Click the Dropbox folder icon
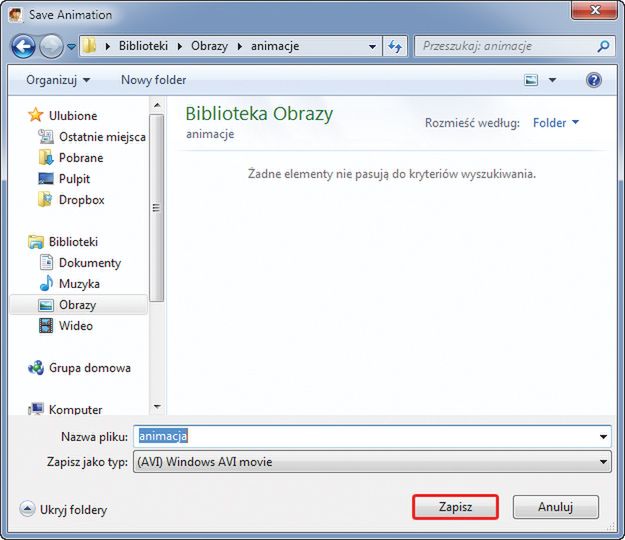625x540 pixels. (x=45, y=199)
